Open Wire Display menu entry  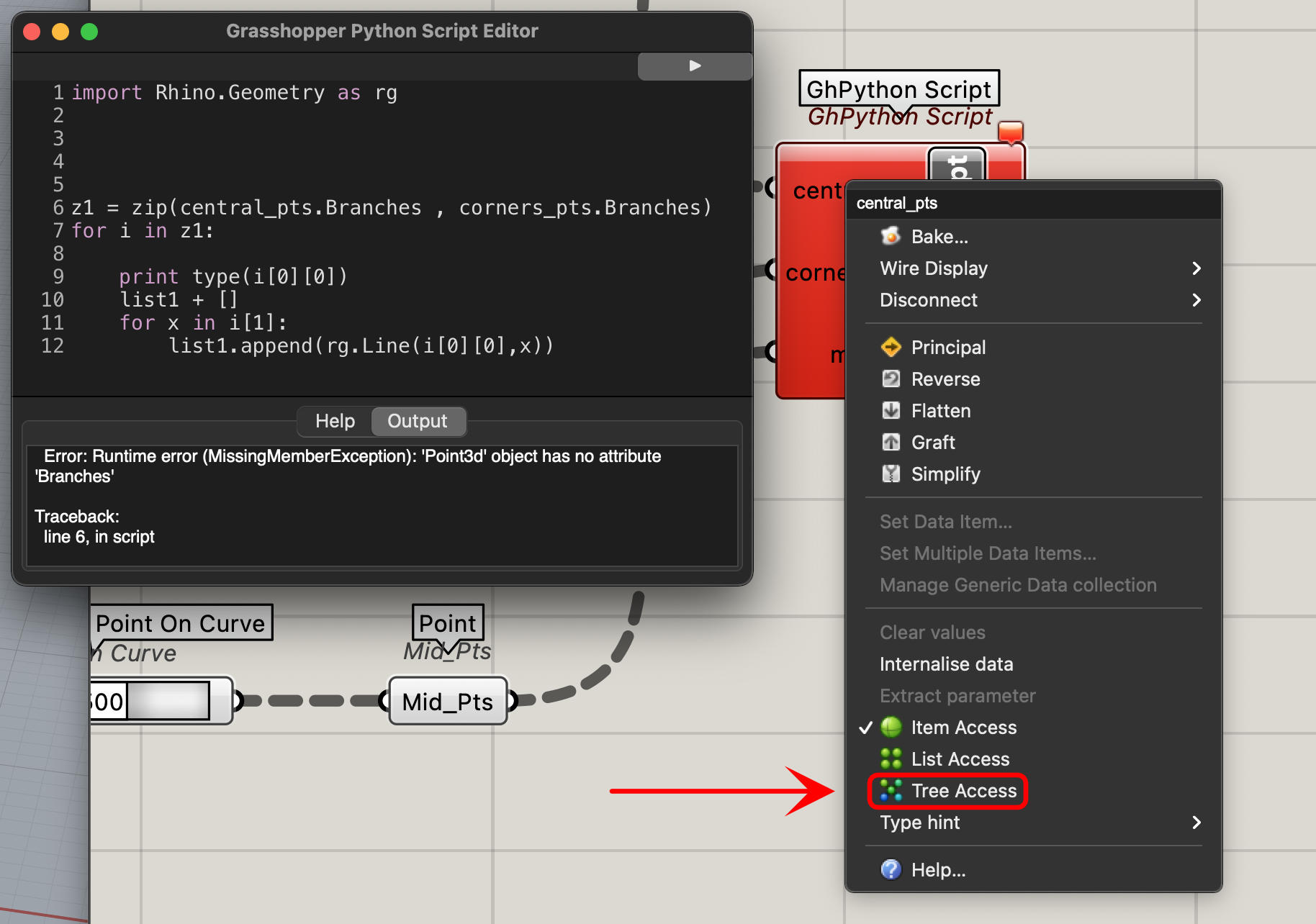click(1033, 268)
